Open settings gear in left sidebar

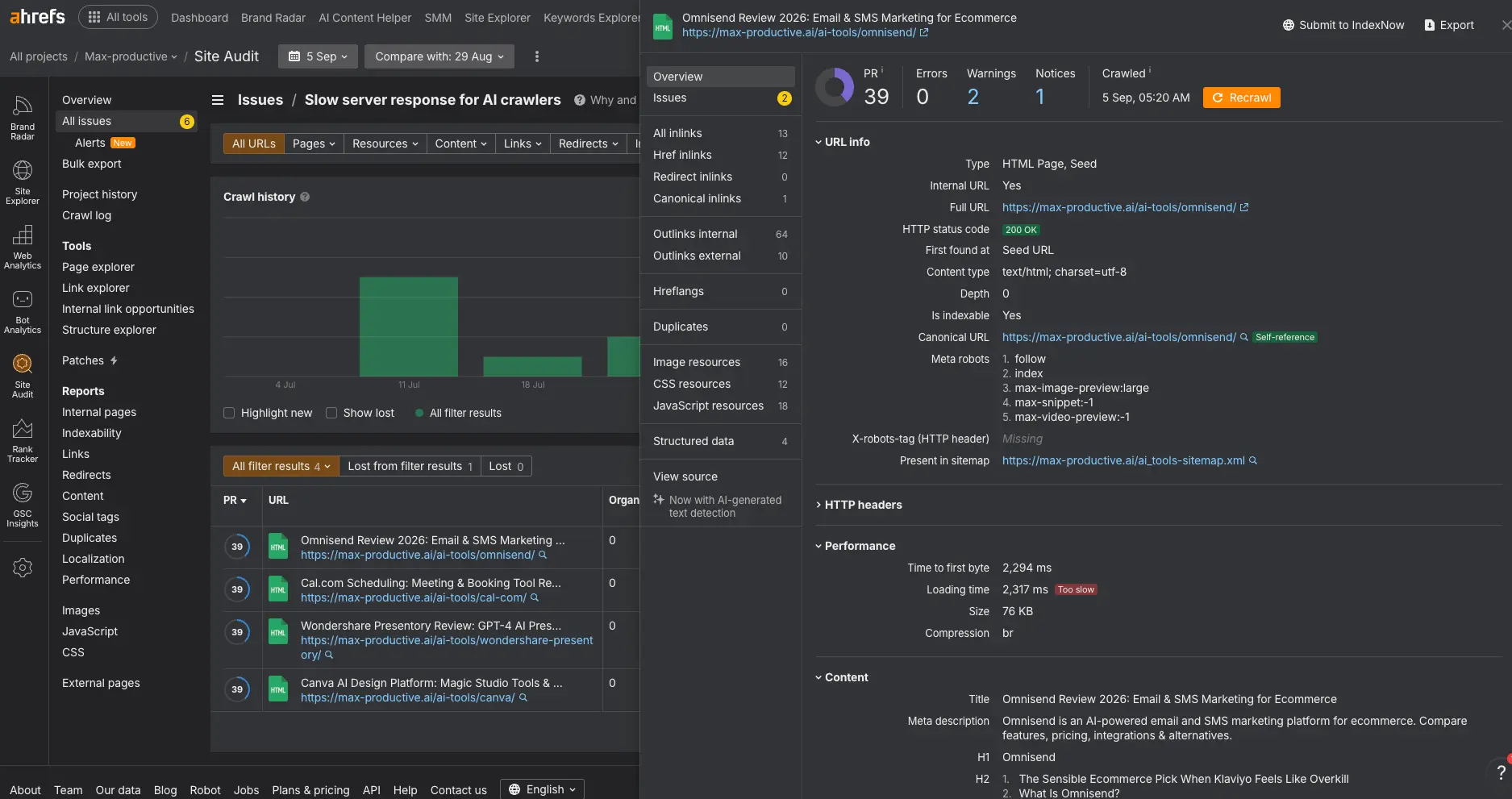pyautogui.click(x=23, y=568)
